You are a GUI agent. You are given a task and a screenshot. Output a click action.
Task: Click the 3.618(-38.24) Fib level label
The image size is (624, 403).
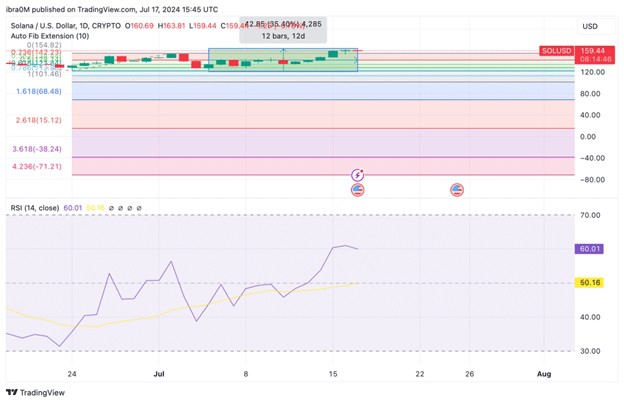[37, 149]
